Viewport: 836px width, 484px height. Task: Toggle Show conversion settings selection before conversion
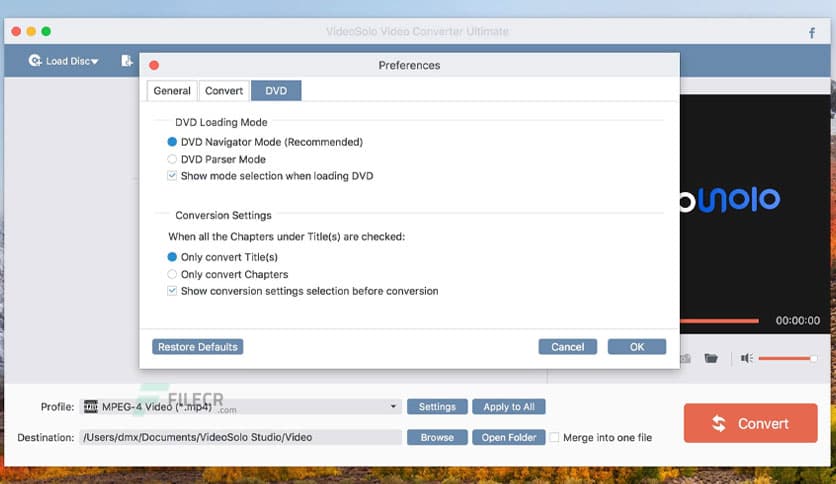point(172,291)
